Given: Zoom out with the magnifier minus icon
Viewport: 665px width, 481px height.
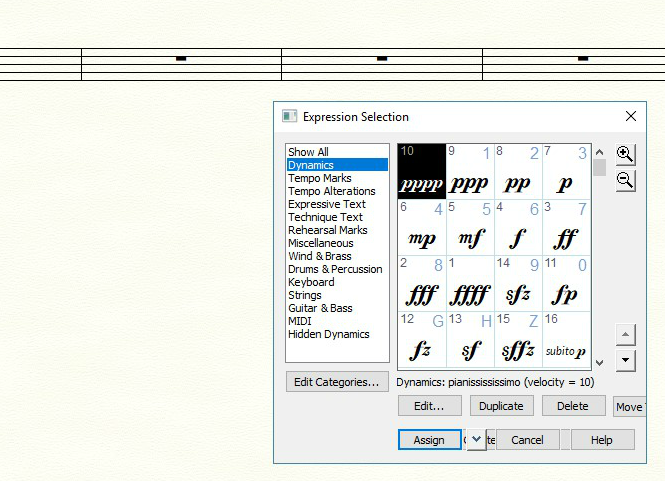Looking at the screenshot, I should click(625, 180).
